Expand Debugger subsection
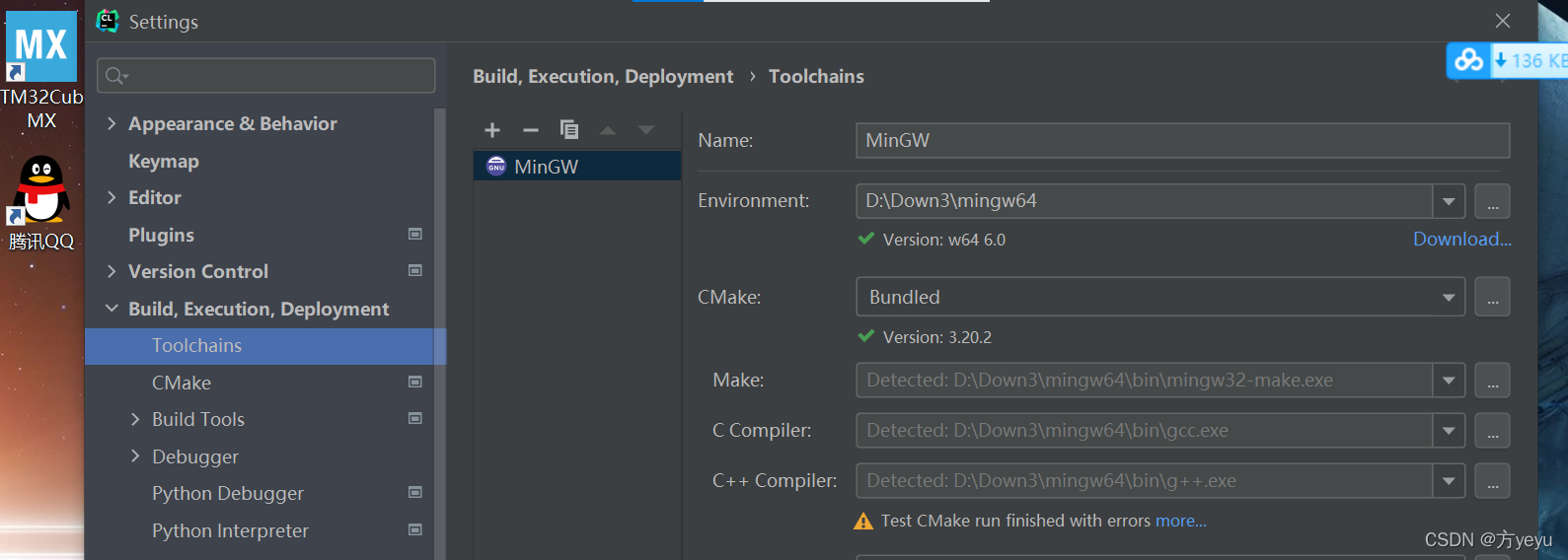The image size is (1568, 560). tap(135, 456)
